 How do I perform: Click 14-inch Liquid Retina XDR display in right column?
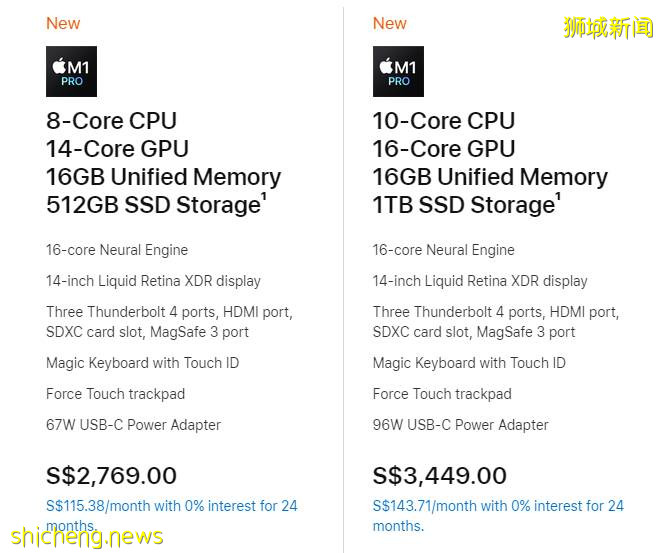click(480, 281)
